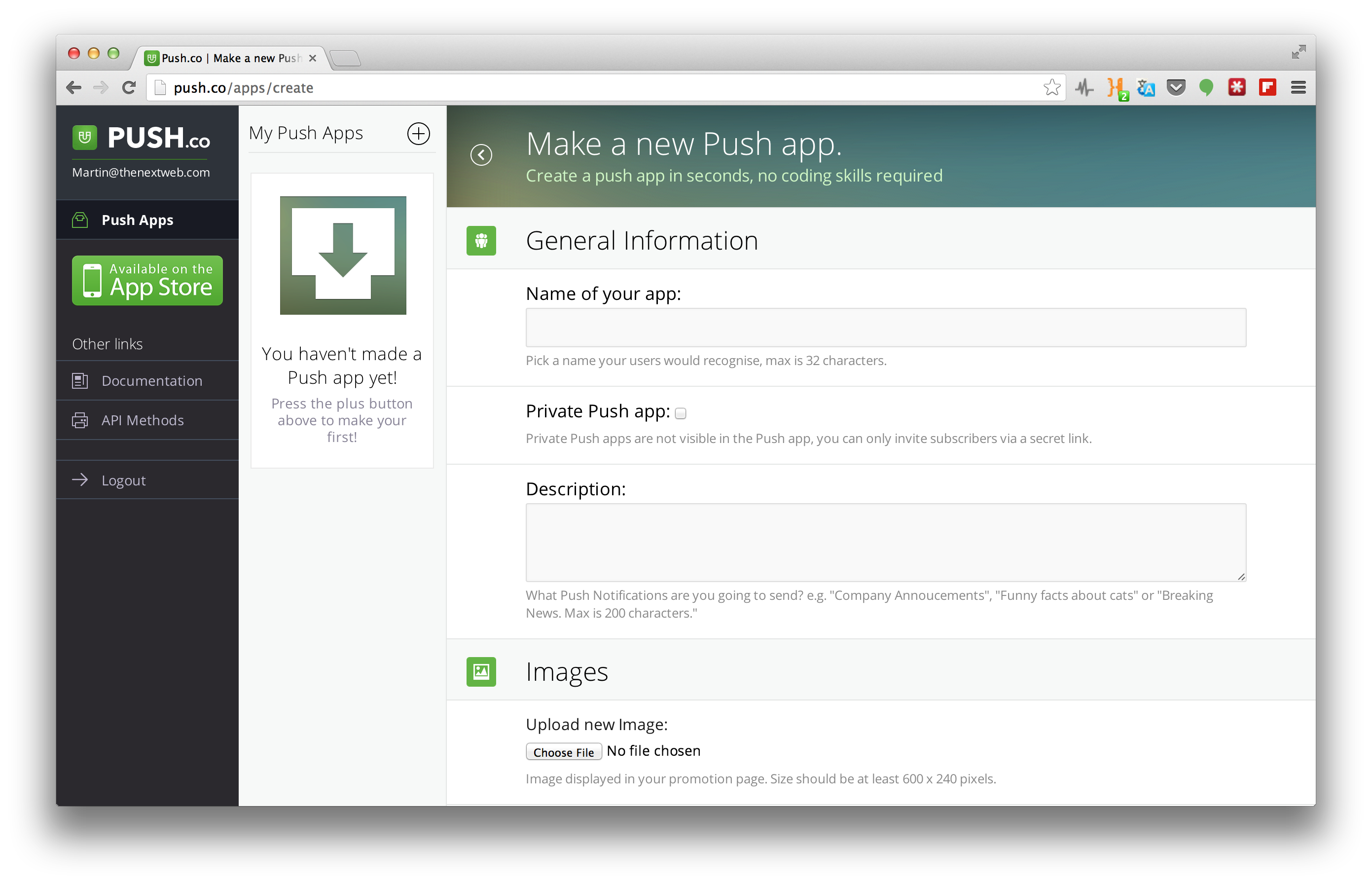
Task: Click the Logout arrow icon
Action: click(80, 480)
